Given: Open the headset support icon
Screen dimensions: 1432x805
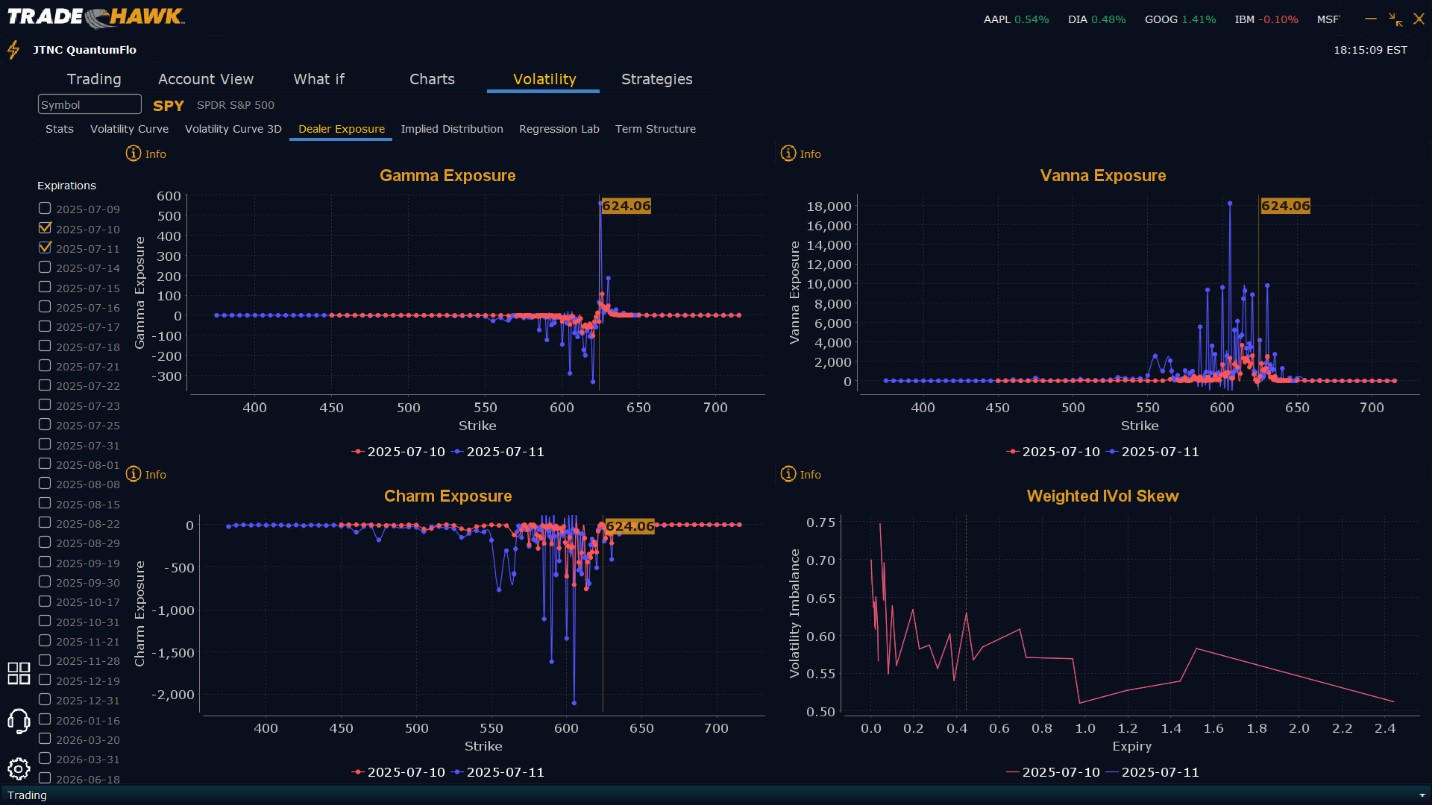Looking at the screenshot, I should pos(18,720).
